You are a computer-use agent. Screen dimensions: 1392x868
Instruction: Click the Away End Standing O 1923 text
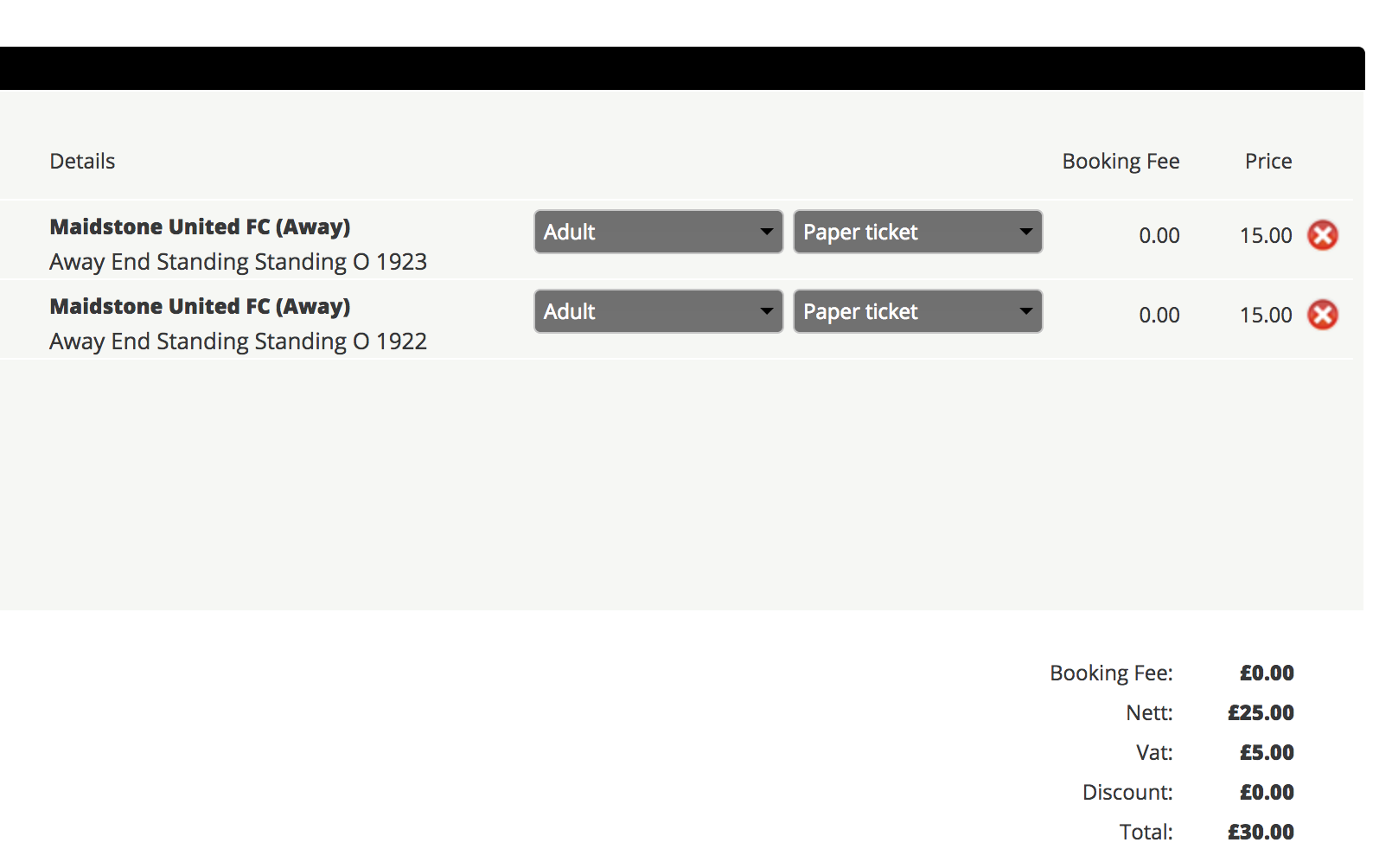tap(238, 262)
